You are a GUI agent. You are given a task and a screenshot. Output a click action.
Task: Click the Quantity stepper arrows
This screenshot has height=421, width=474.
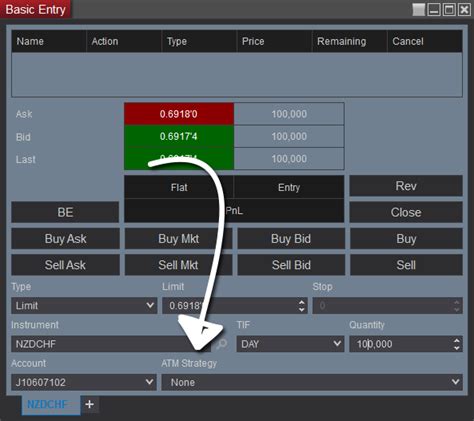(x=456, y=344)
